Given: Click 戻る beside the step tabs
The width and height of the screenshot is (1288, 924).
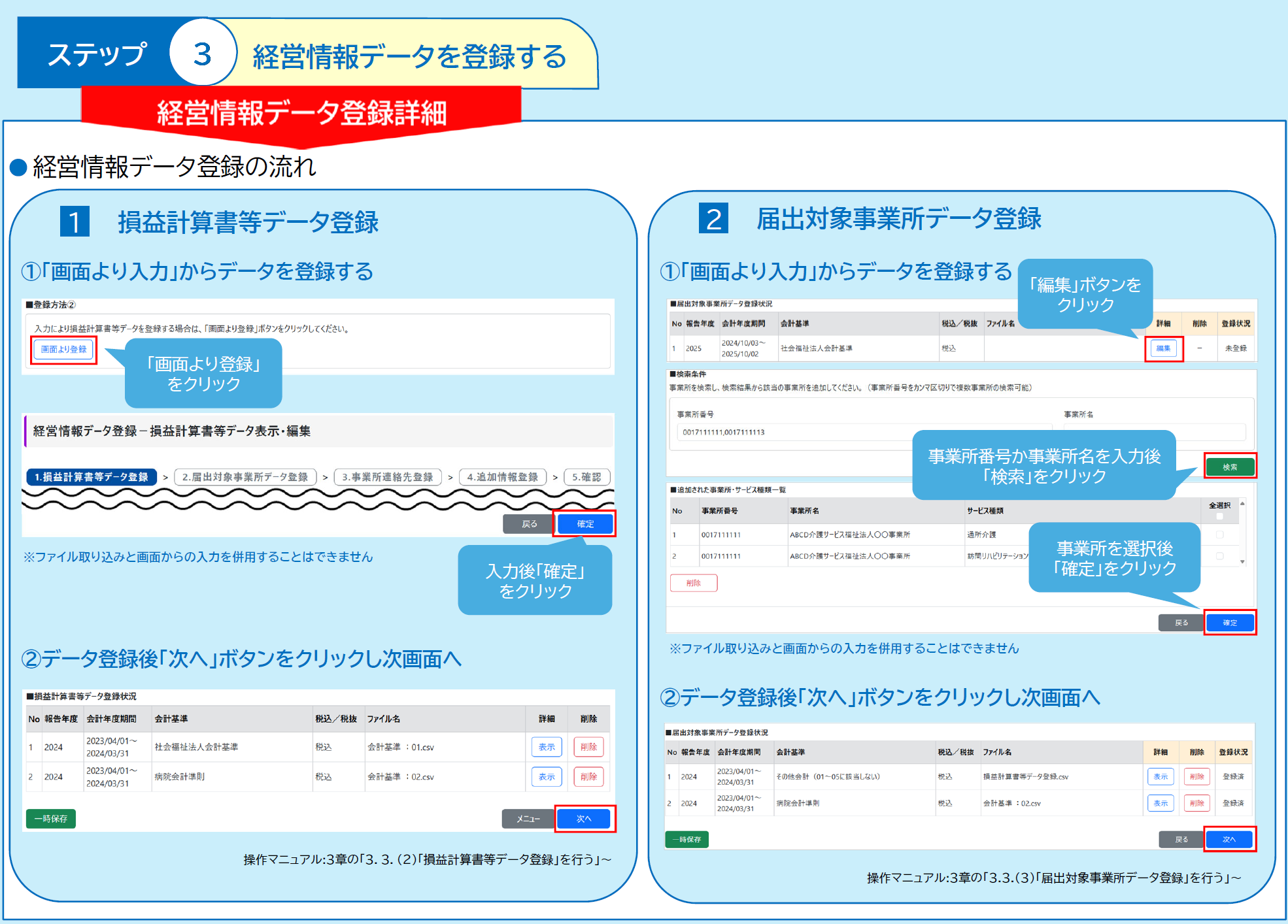Looking at the screenshot, I should [528, 524].
